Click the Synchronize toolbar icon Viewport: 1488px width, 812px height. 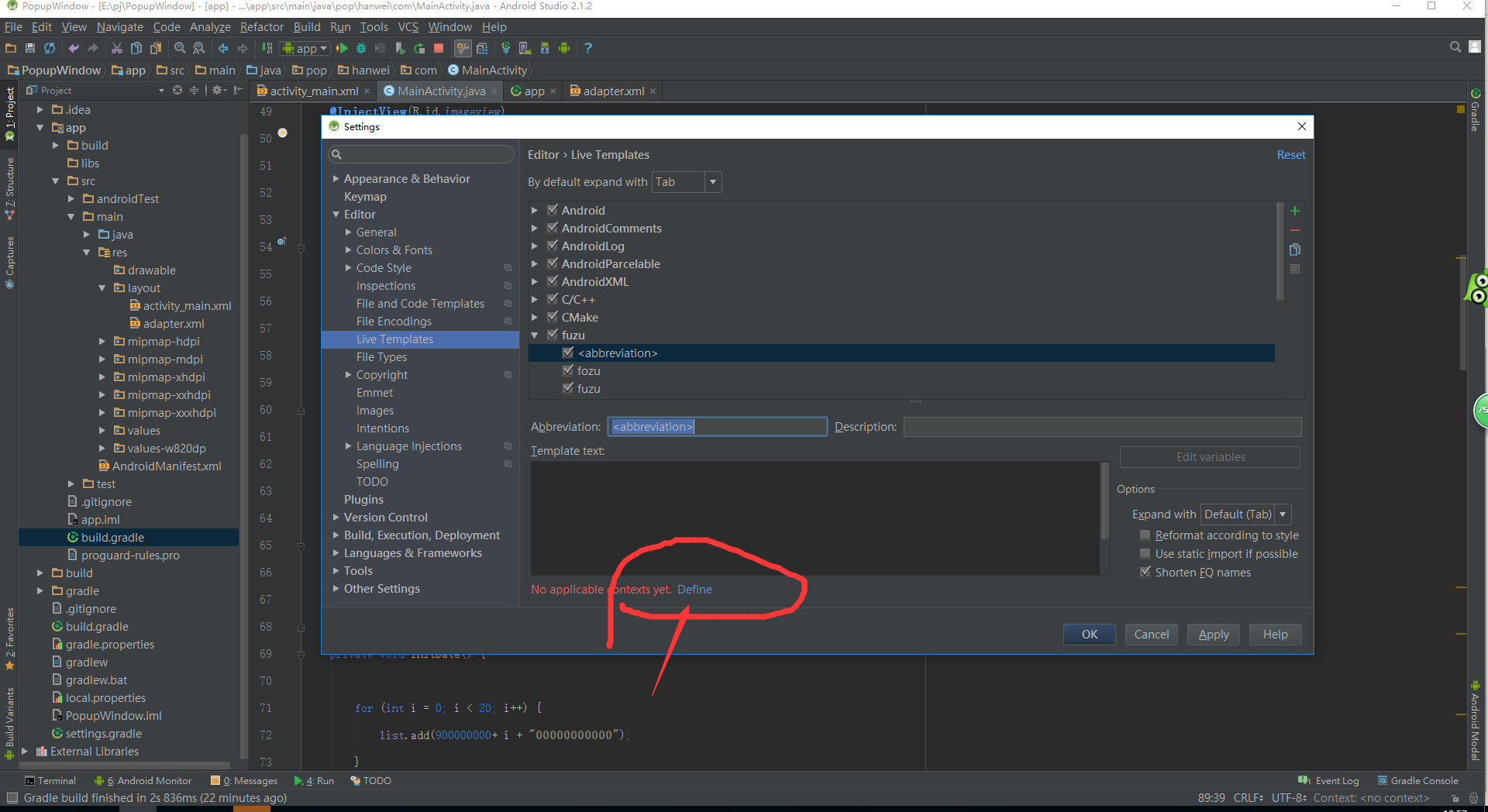pos(50,48)
